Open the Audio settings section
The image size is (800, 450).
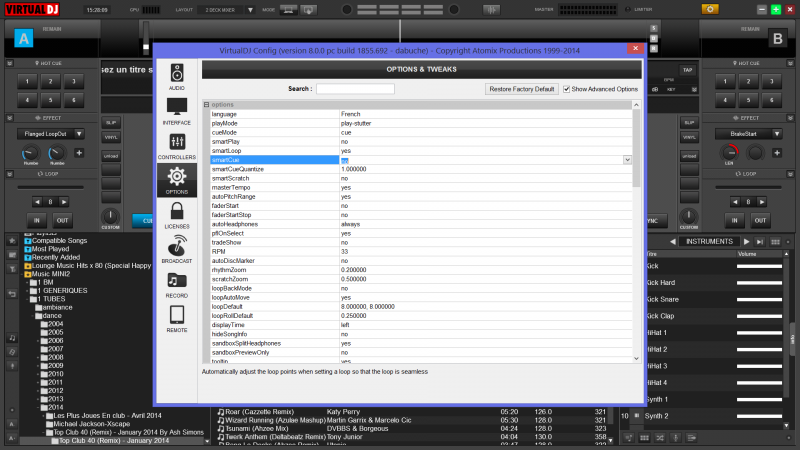point(176,76)
